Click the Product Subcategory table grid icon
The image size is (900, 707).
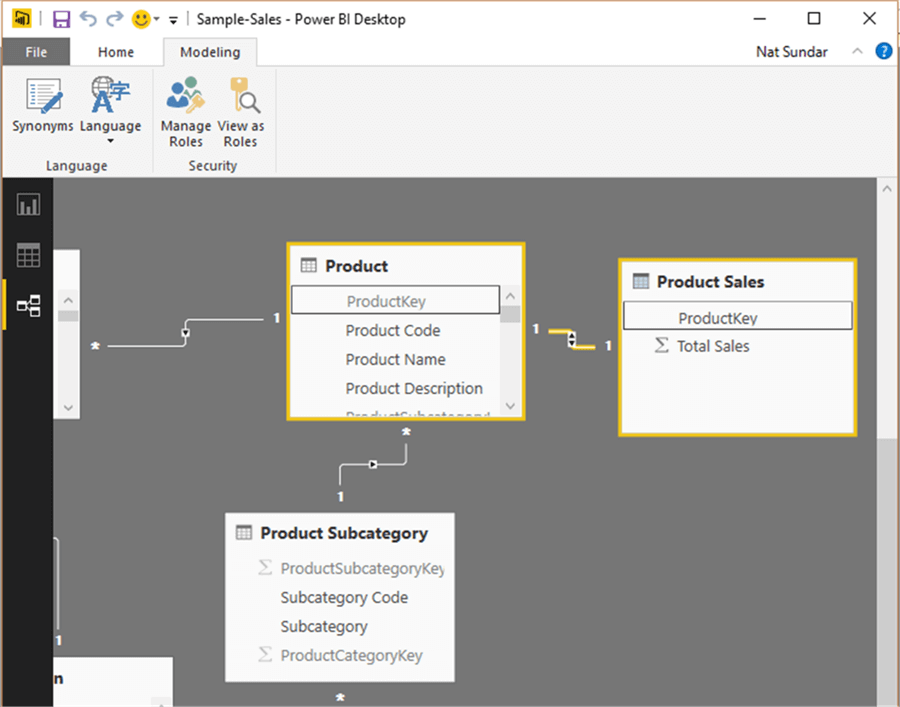[x=244, y=533]
